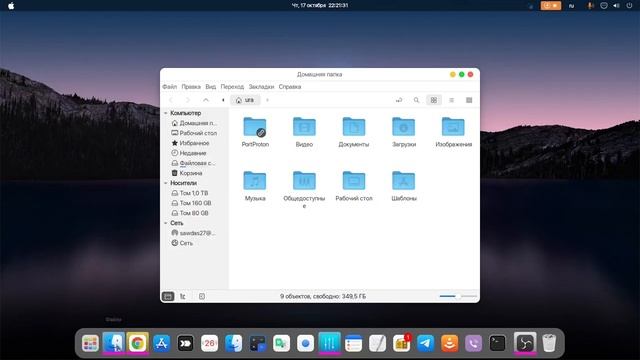Open the Вид menu
640x360 pixels.
coord(211,87)
